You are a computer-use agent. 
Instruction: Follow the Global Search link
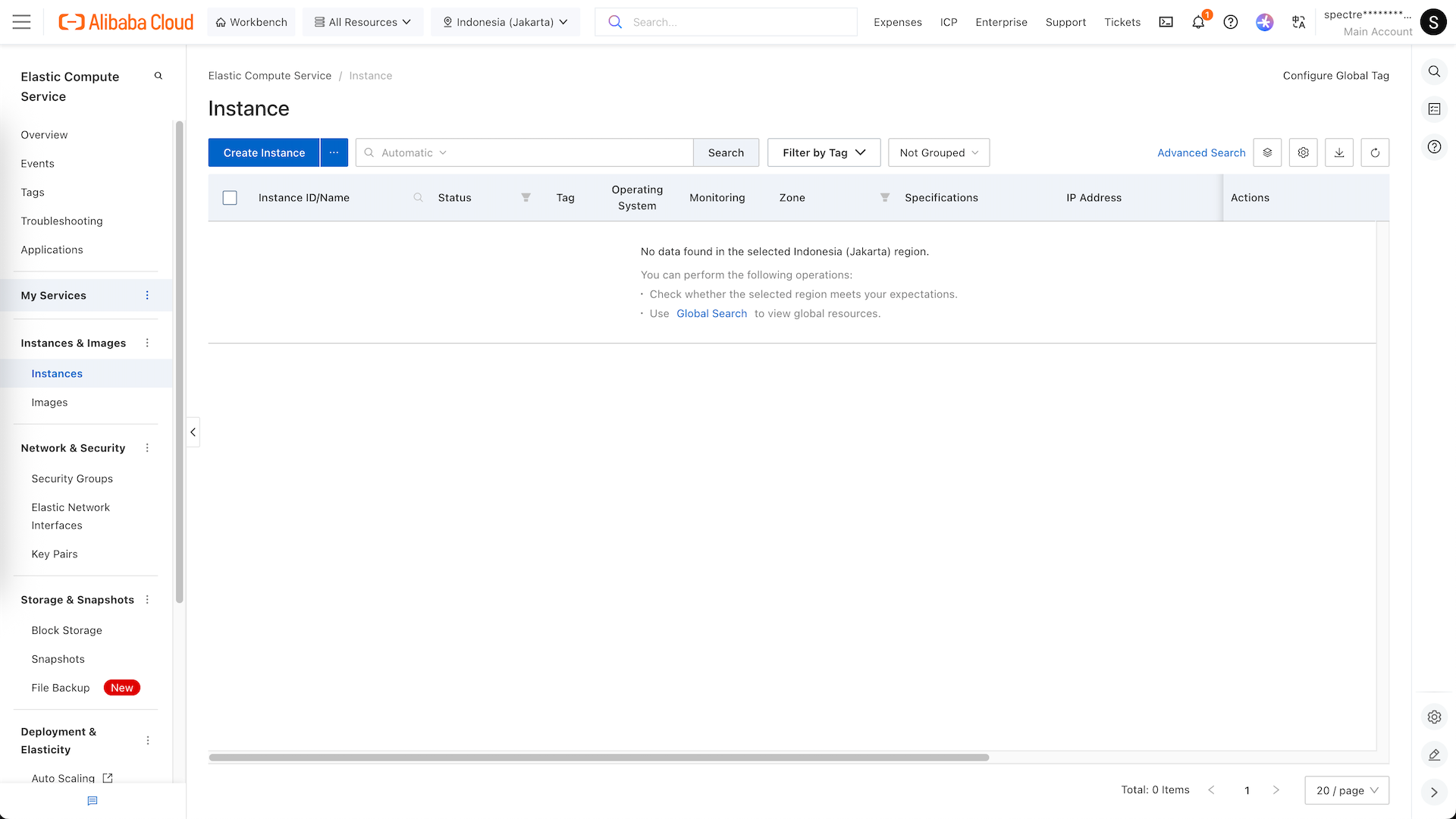(711, 313)
